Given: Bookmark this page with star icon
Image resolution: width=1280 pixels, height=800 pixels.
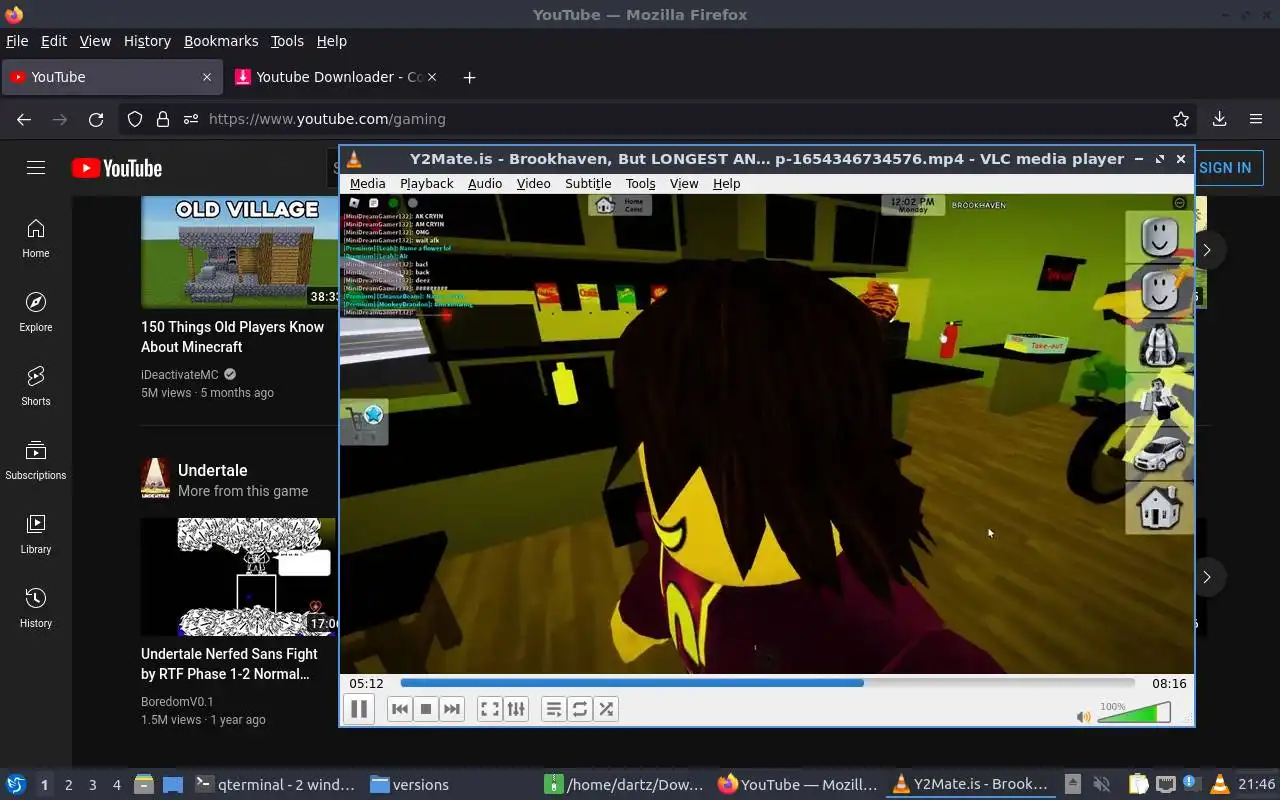Looking at the screenshot, I should coord(1181,119).
